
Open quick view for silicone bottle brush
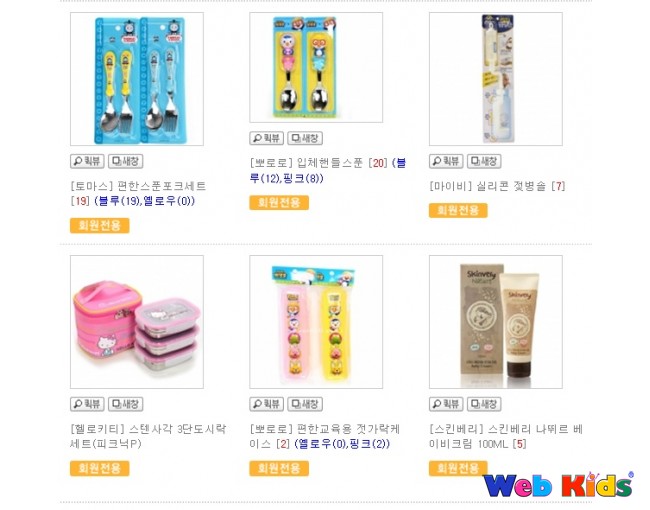tap(446, 161)
